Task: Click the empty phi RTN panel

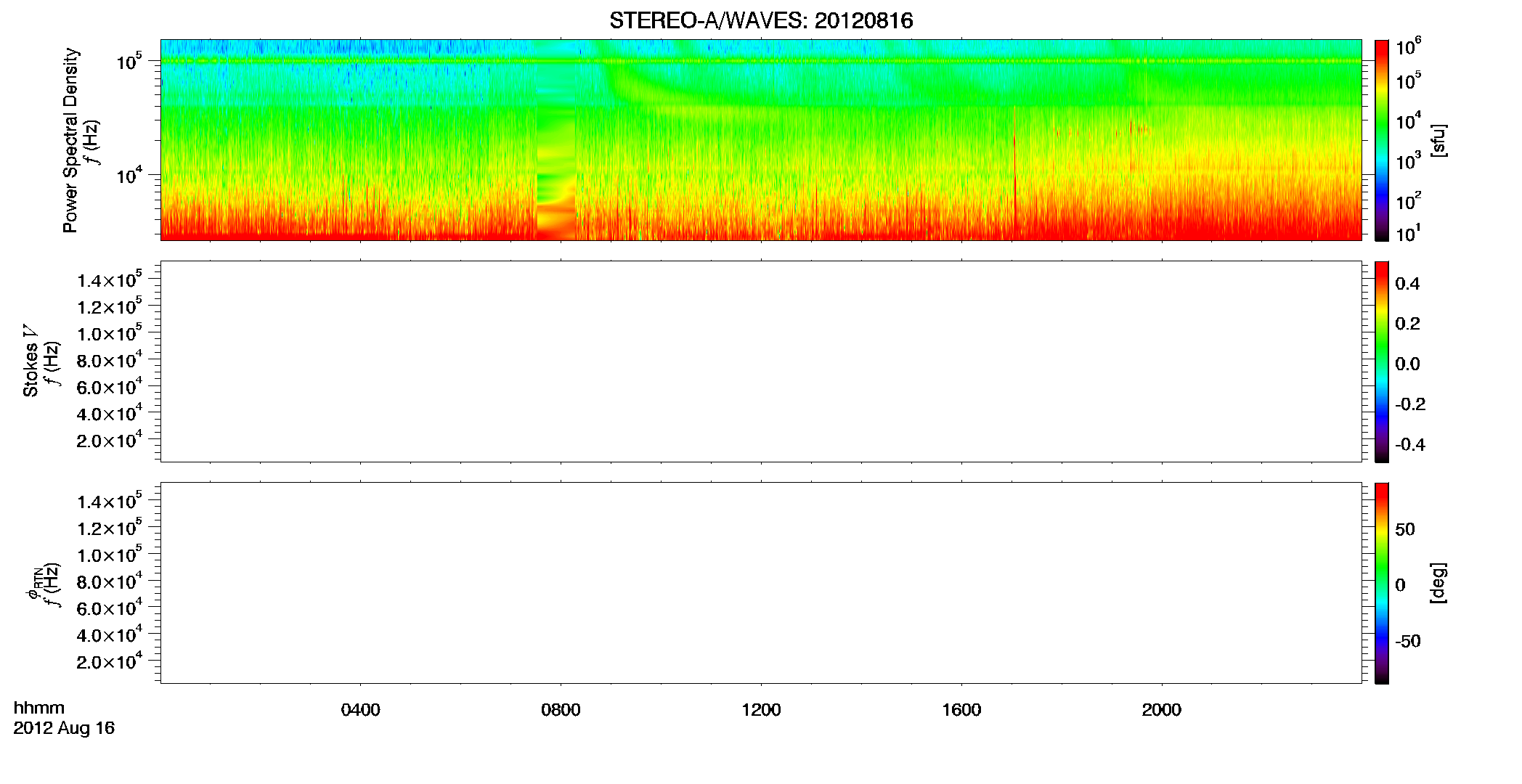Action: coord(761,583)
